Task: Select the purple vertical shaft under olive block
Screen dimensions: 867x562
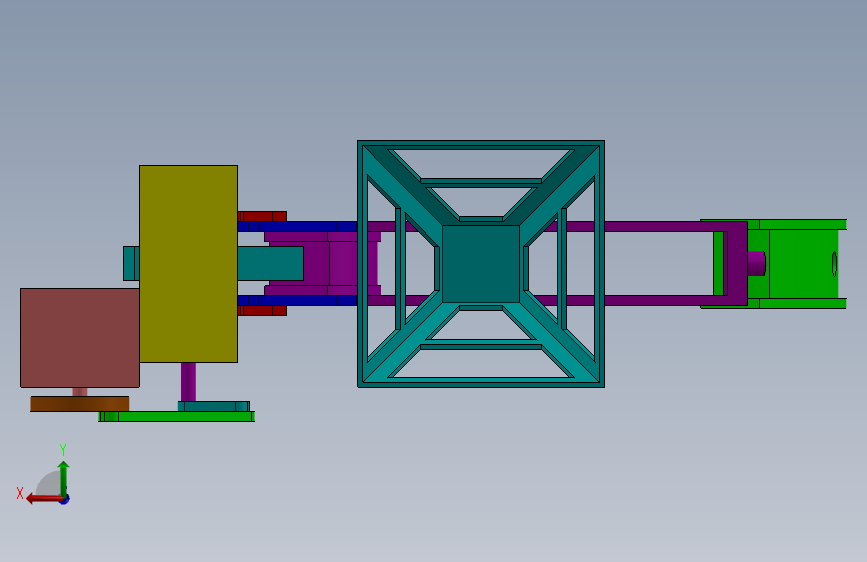Action: click(189, 382)
